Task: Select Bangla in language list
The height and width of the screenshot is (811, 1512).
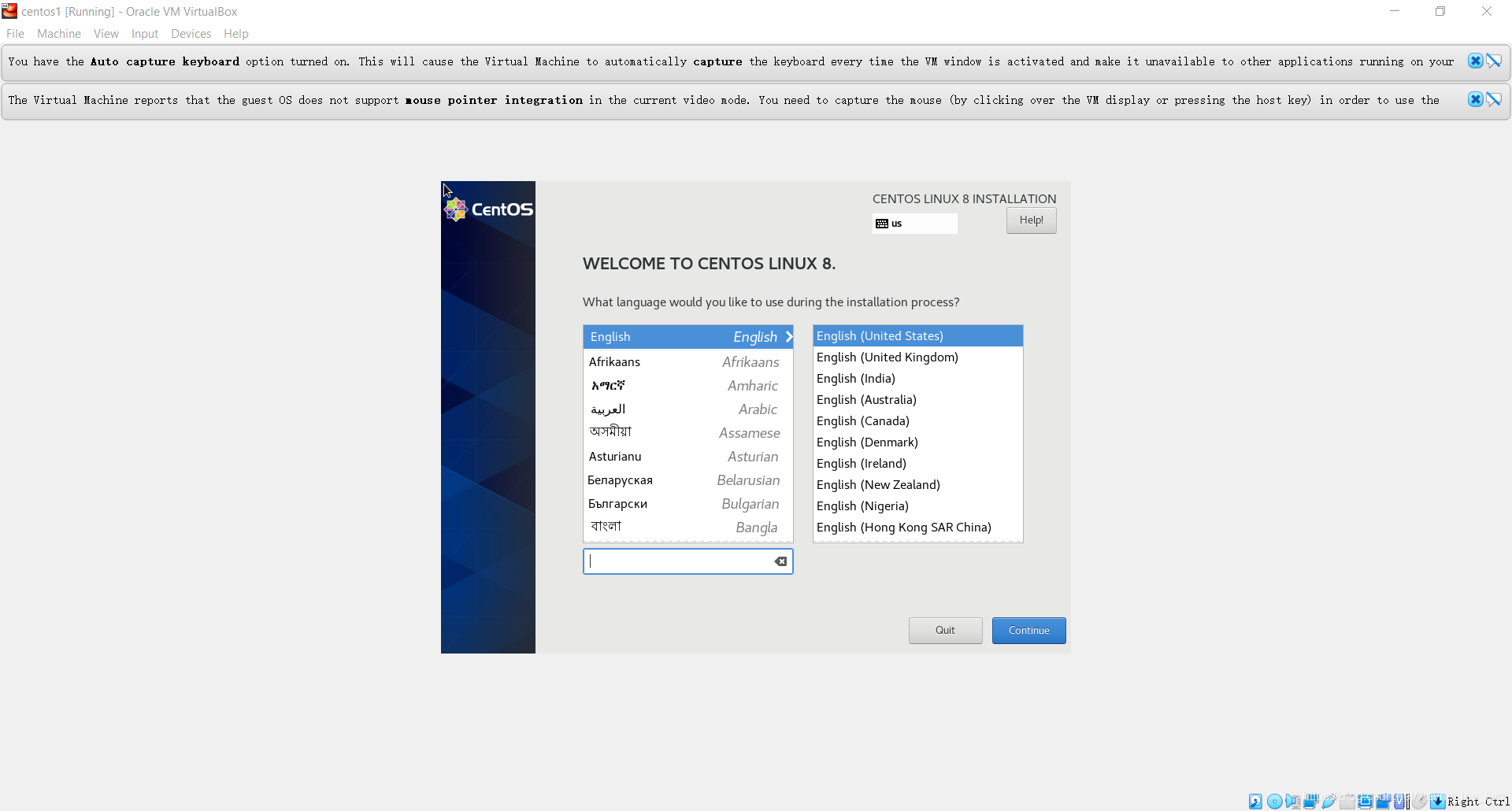Action: [687, 528]
